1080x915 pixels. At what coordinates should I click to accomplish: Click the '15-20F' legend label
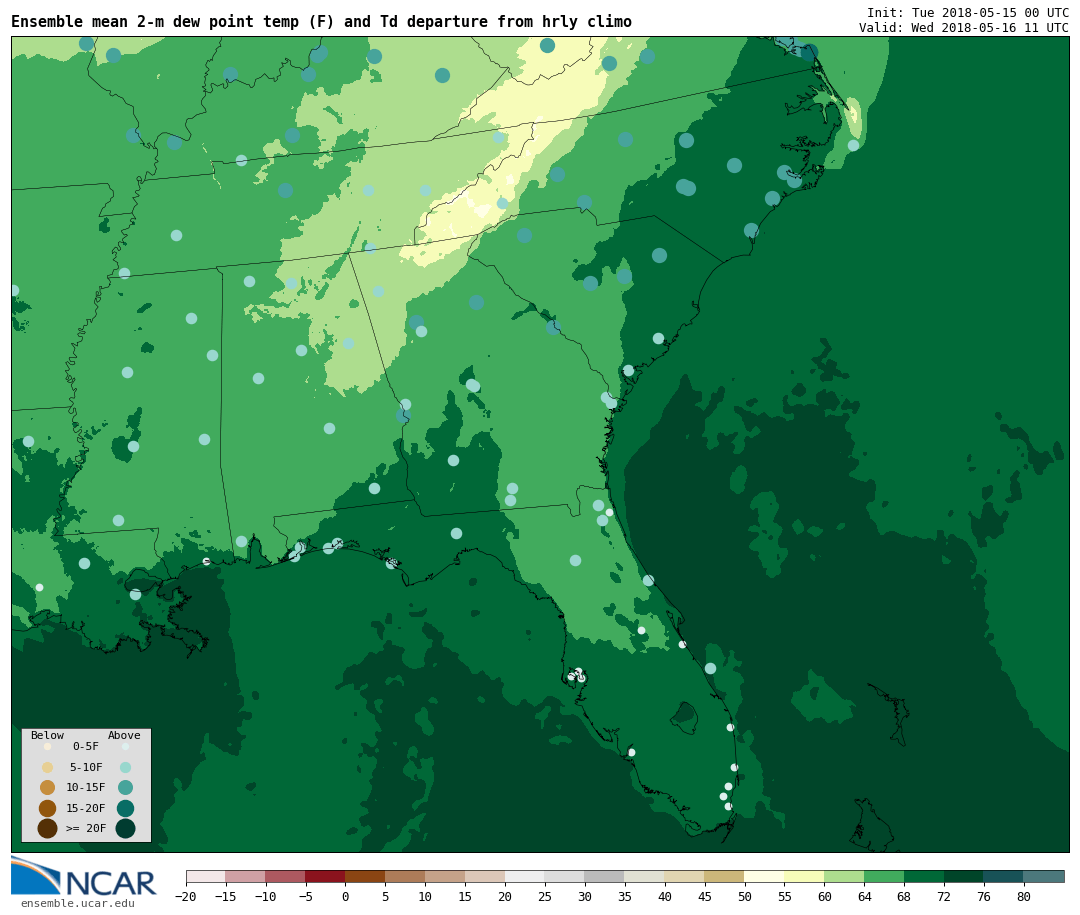85,808
